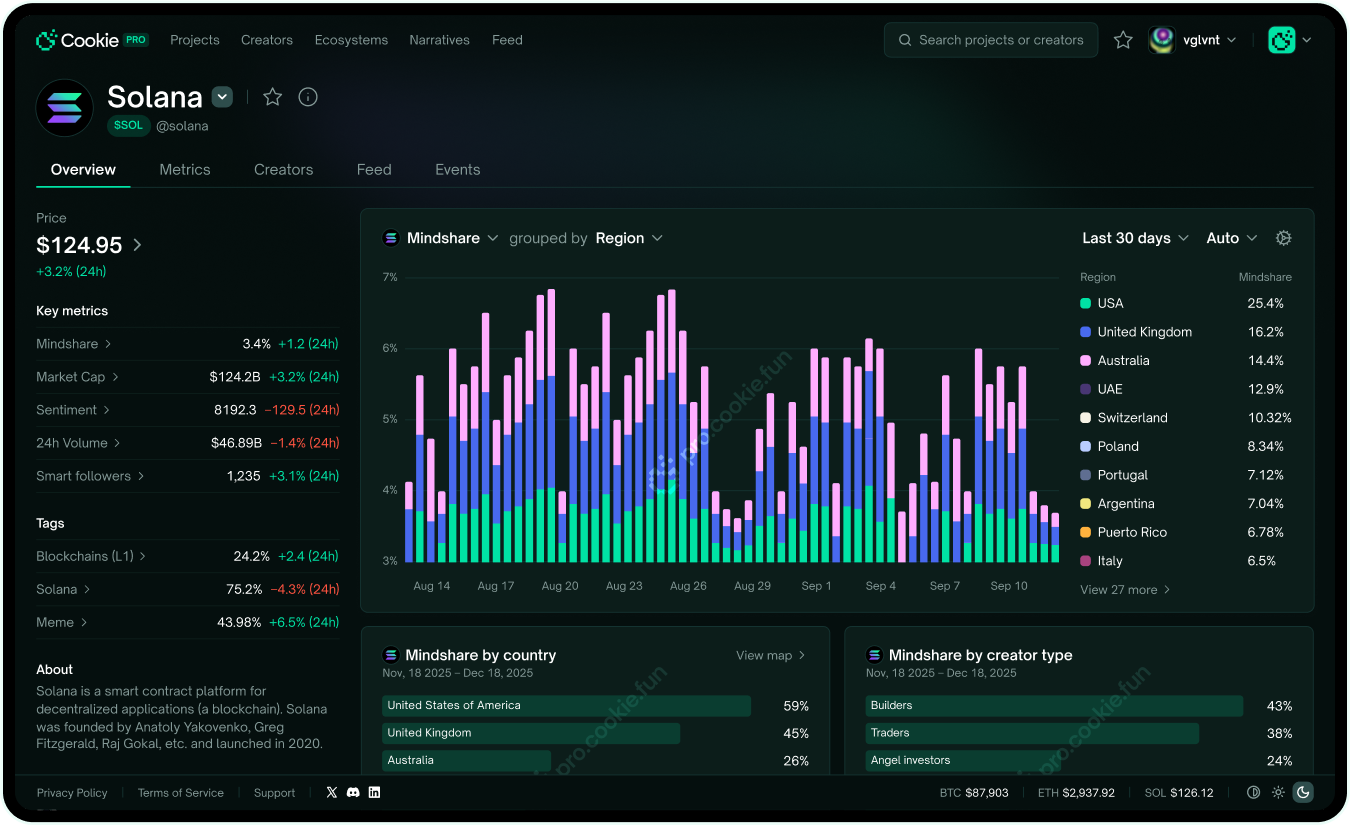This screenshot has height=825, width=1350.
Task: Switch to dark moon theme
Action: 1303,792
